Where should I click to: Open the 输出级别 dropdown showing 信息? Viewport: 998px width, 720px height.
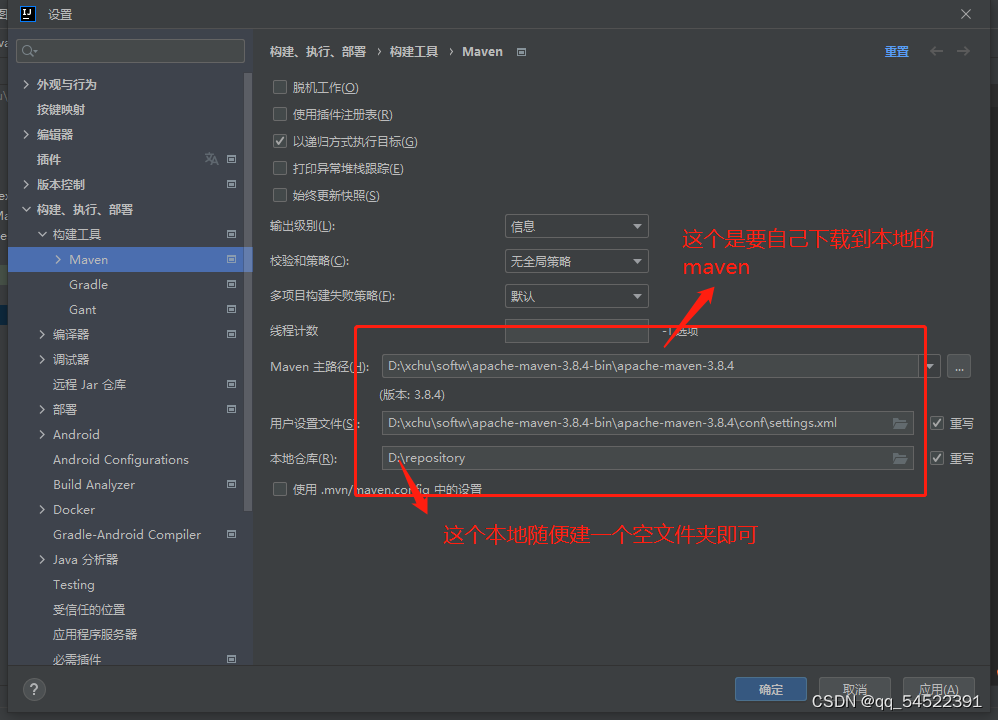click(577, 226)
